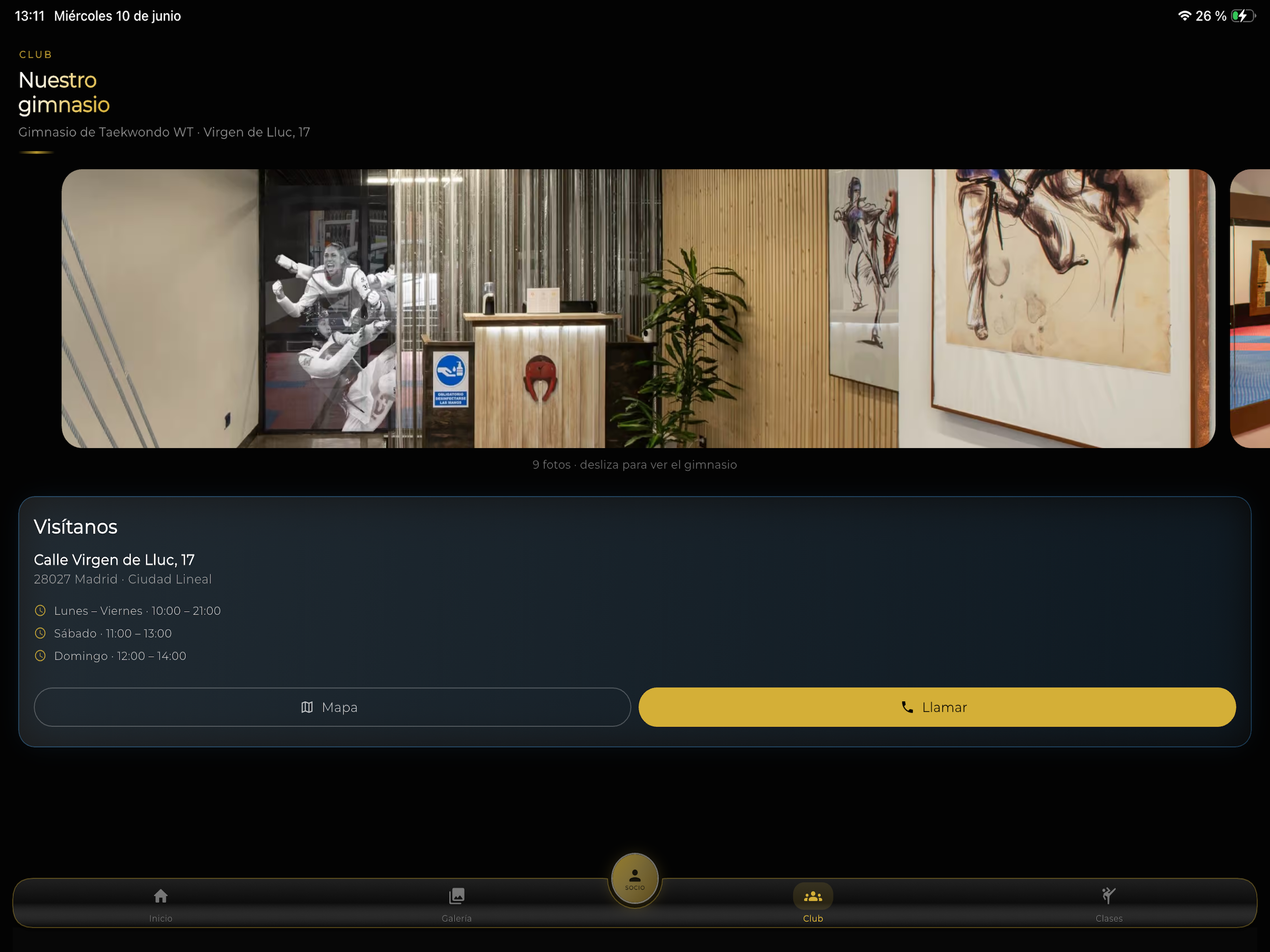1270x952 pixels.
Task: Click the photos icon above Galería
Action: pyautogui.click(x=456, y=896)
